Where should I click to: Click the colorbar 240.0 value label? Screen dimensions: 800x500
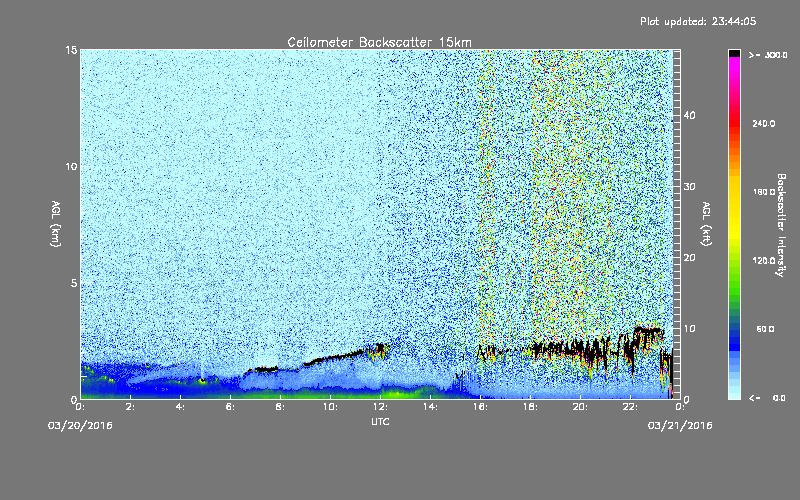(764, 124)
